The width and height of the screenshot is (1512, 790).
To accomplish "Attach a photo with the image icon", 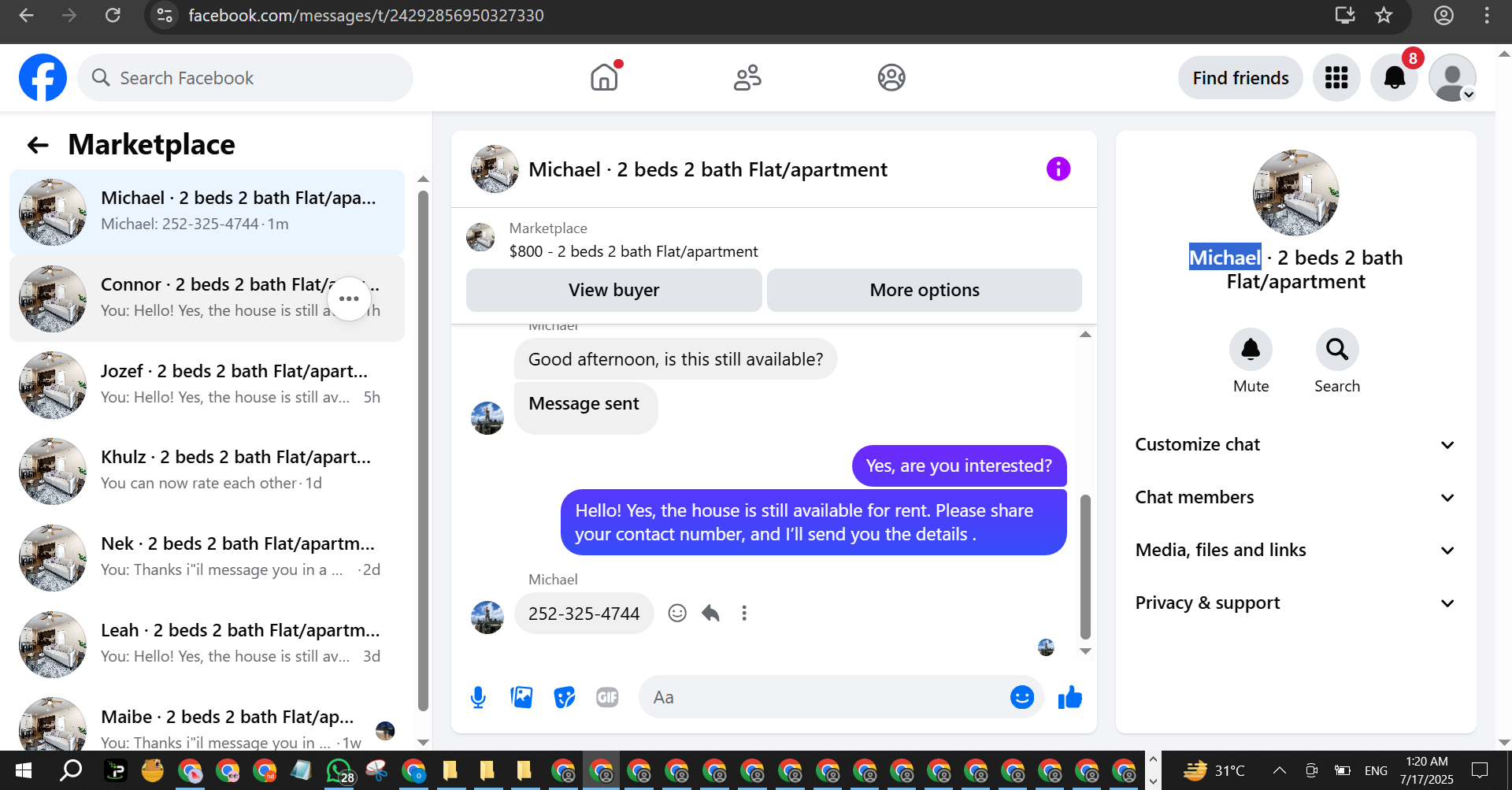I will 521,697.
